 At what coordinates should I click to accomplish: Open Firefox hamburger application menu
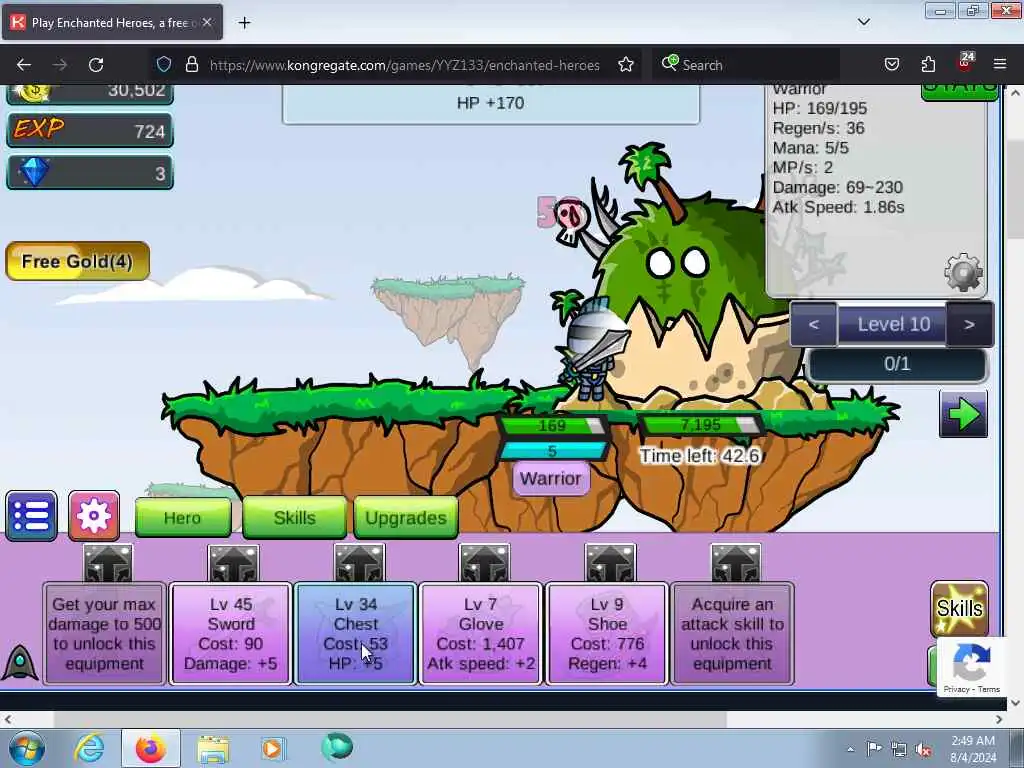click(1000, 65)
